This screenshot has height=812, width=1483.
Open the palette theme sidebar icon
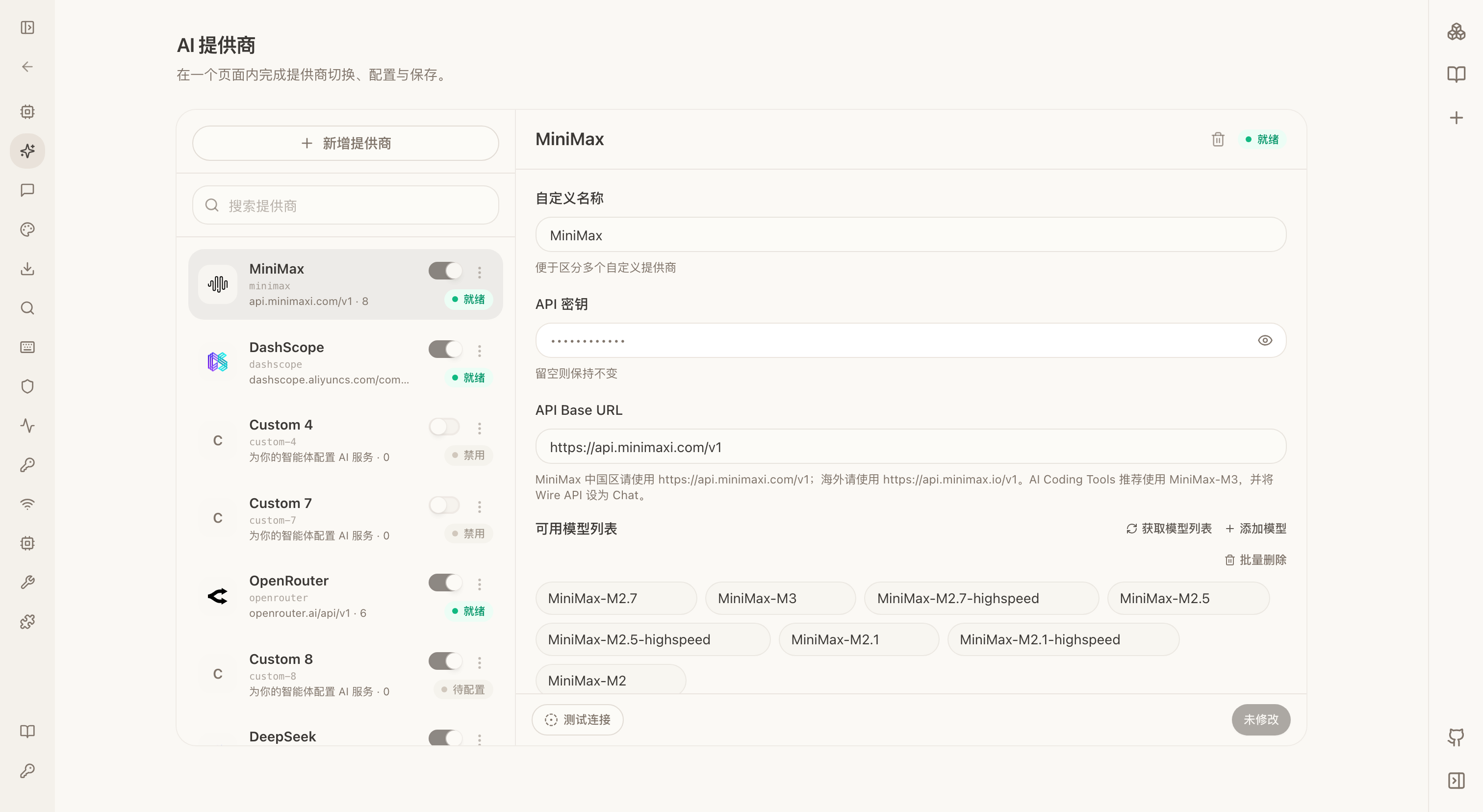tap(27, 229)
